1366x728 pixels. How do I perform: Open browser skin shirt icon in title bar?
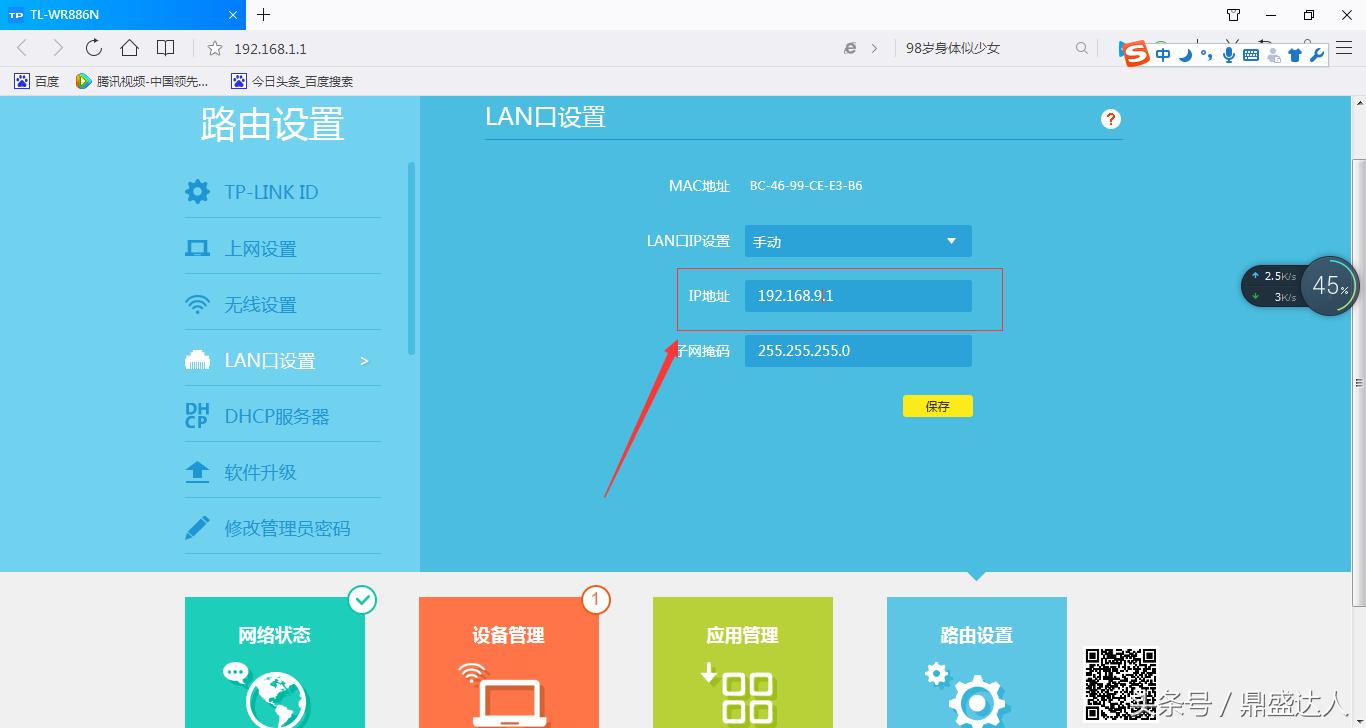pos(1233,15)
